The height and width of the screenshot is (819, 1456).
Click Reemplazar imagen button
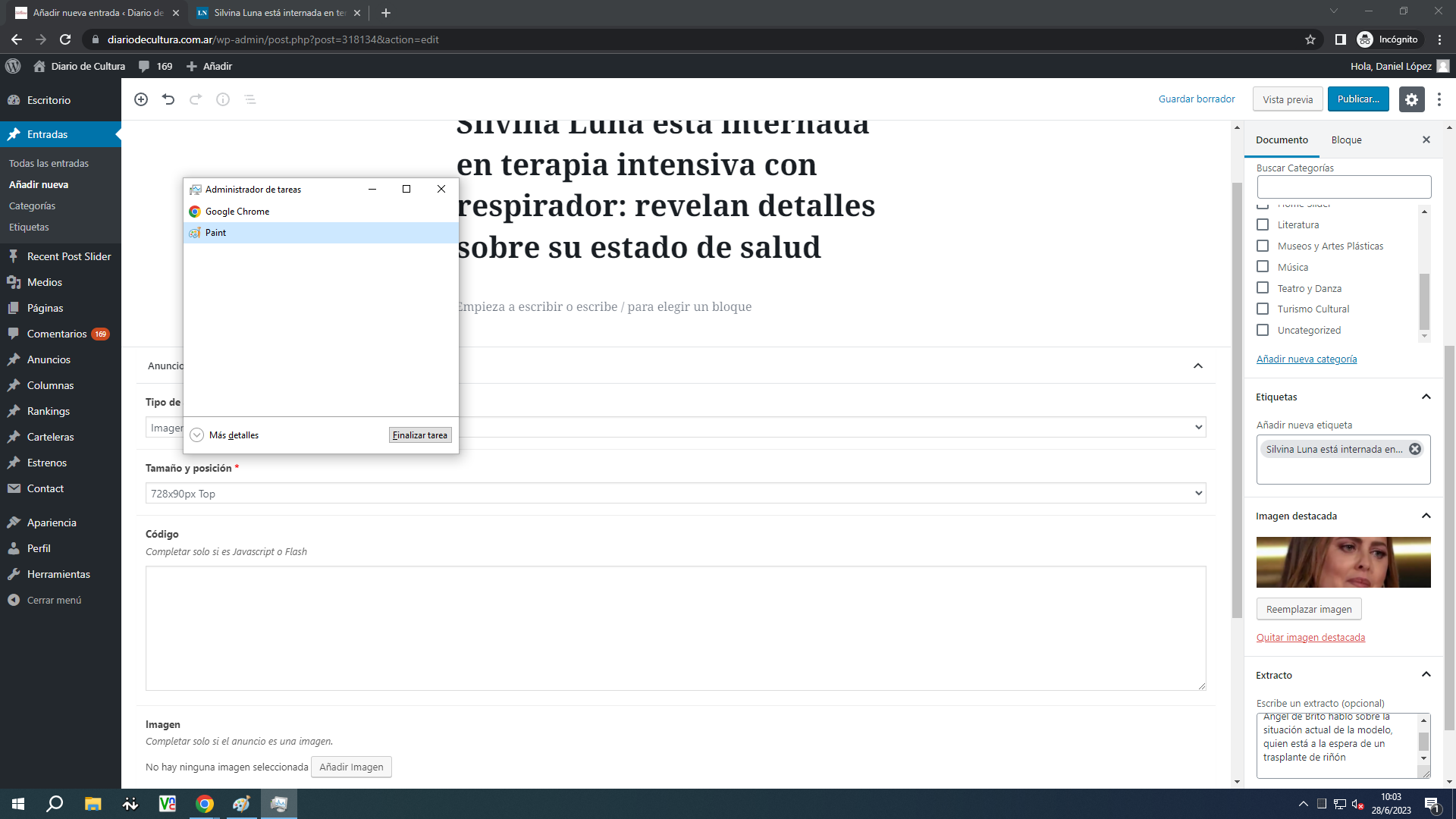click(1309, 609)
